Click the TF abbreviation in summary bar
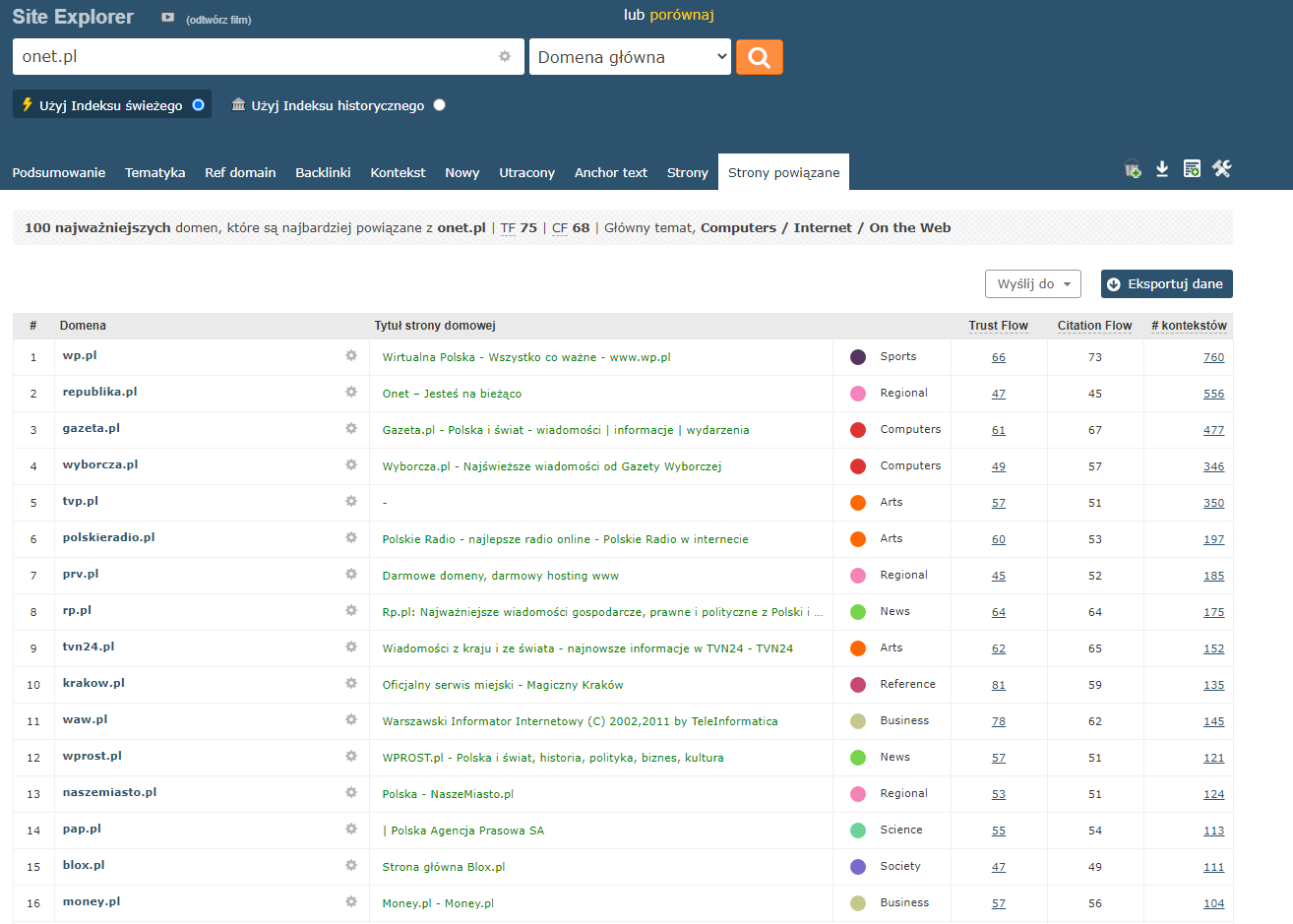 pyautogui.click(x=508, y=228)
